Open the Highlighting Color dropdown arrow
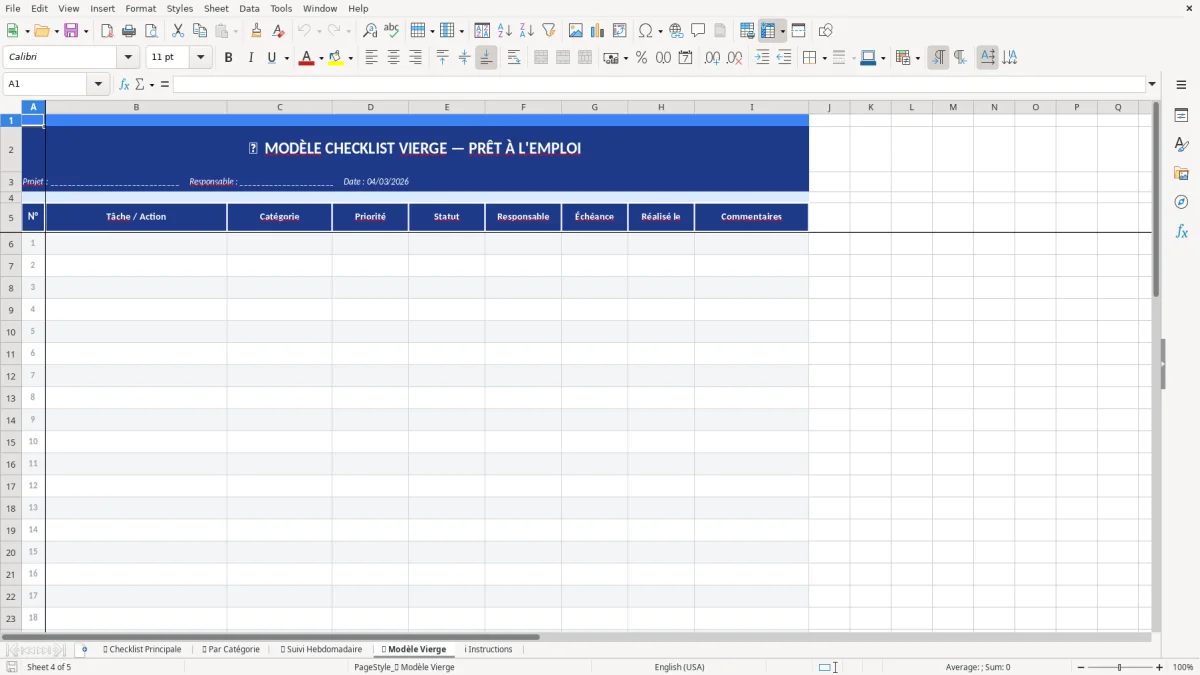The height and width of the screenshot is (675, 1200). click(x=351, y=58)
